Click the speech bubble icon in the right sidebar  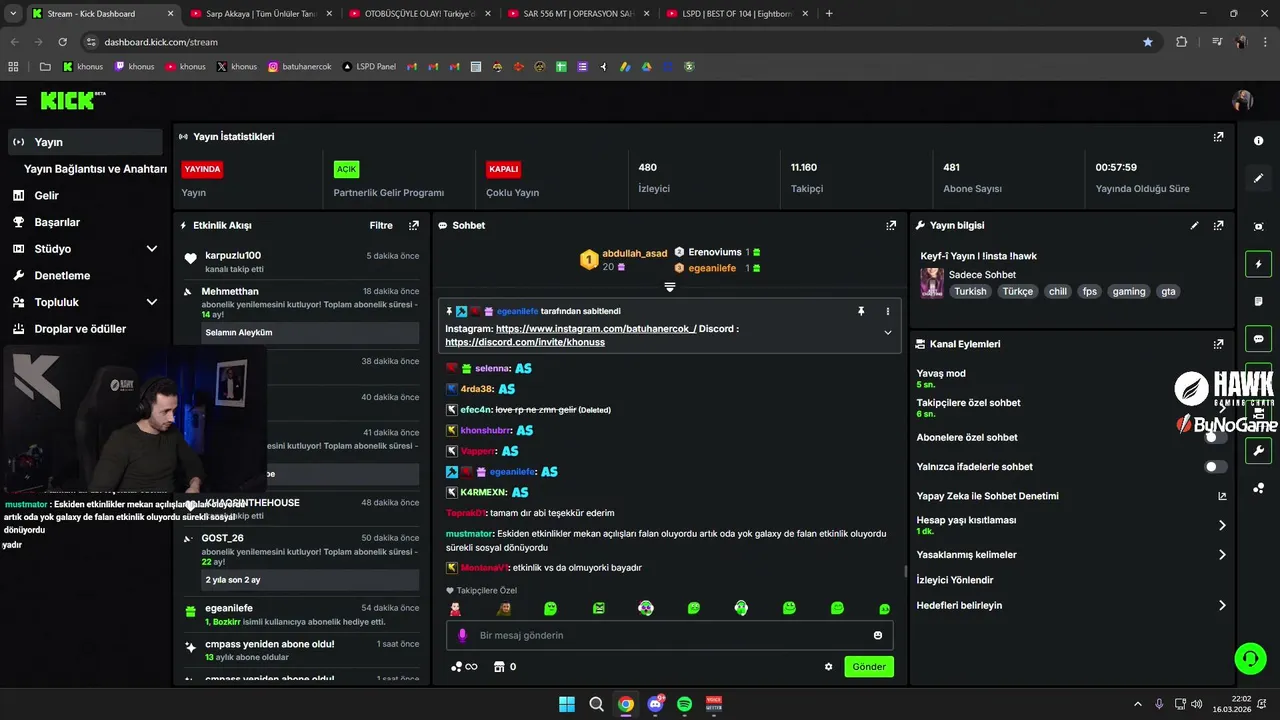1258,338
